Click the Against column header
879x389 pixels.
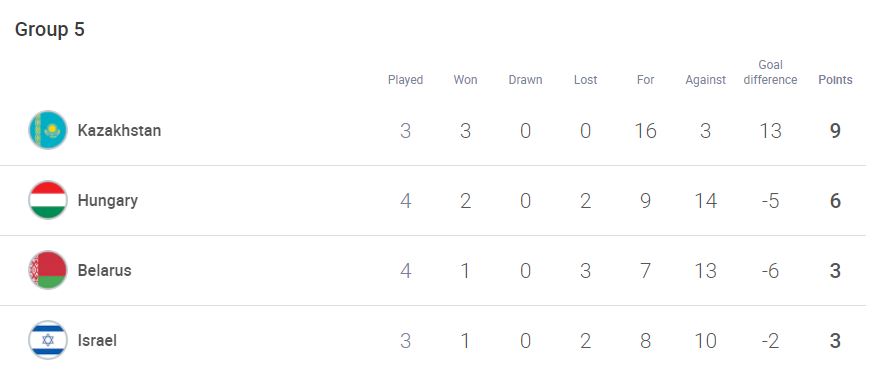pos(705,80)
